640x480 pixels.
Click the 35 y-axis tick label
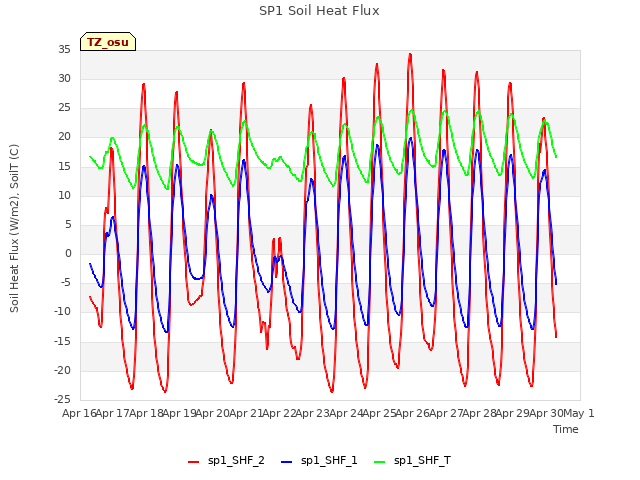(64, 49)
